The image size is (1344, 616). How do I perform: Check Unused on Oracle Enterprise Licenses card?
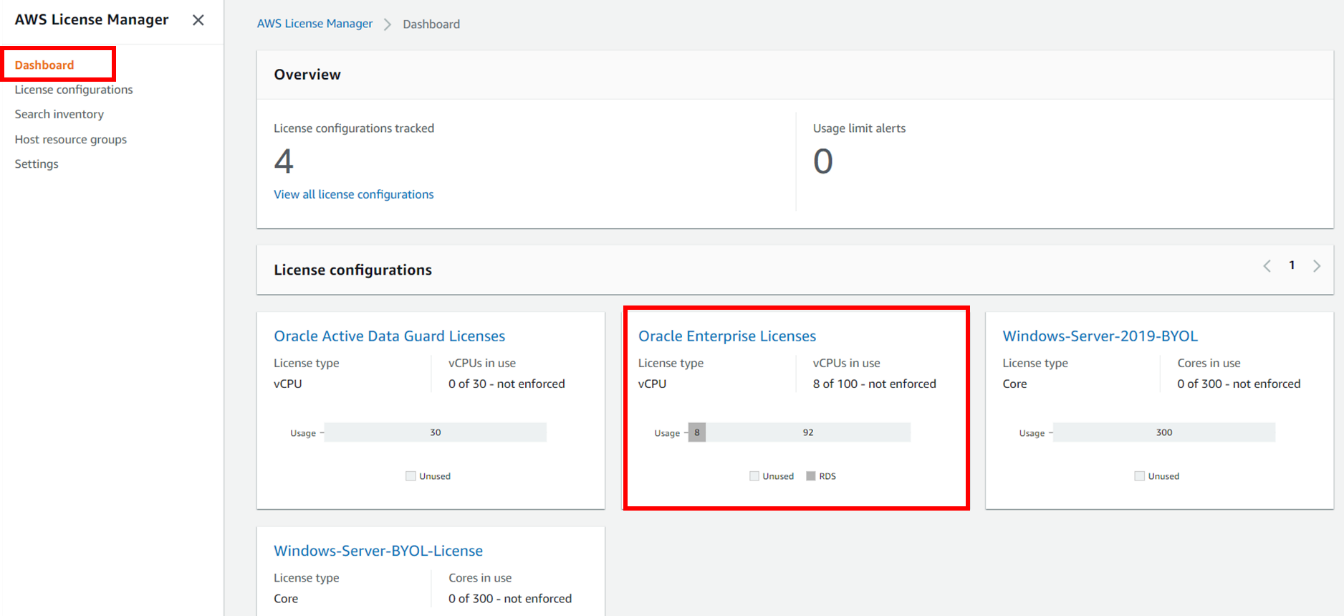[x=754, y=476]
